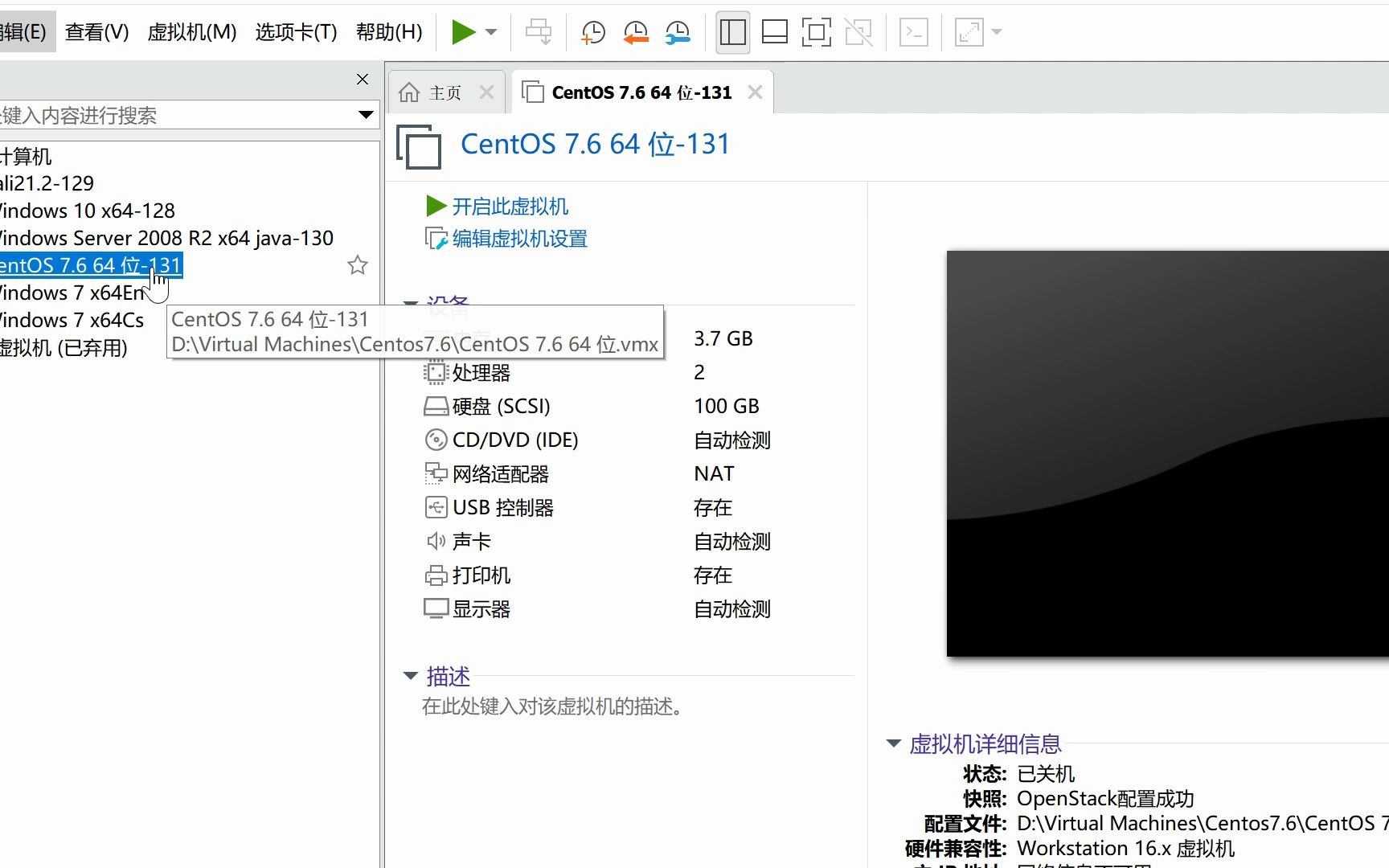Click the large CentOS 7.6 64 位-131 title

pos(595,145)
